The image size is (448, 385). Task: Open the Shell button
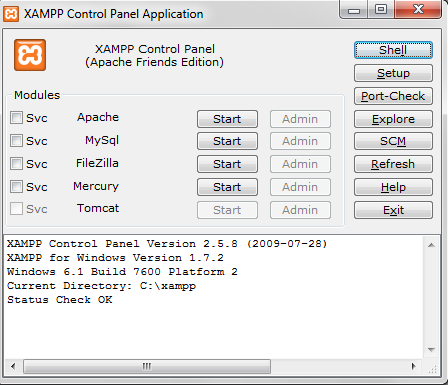point(393,50)
